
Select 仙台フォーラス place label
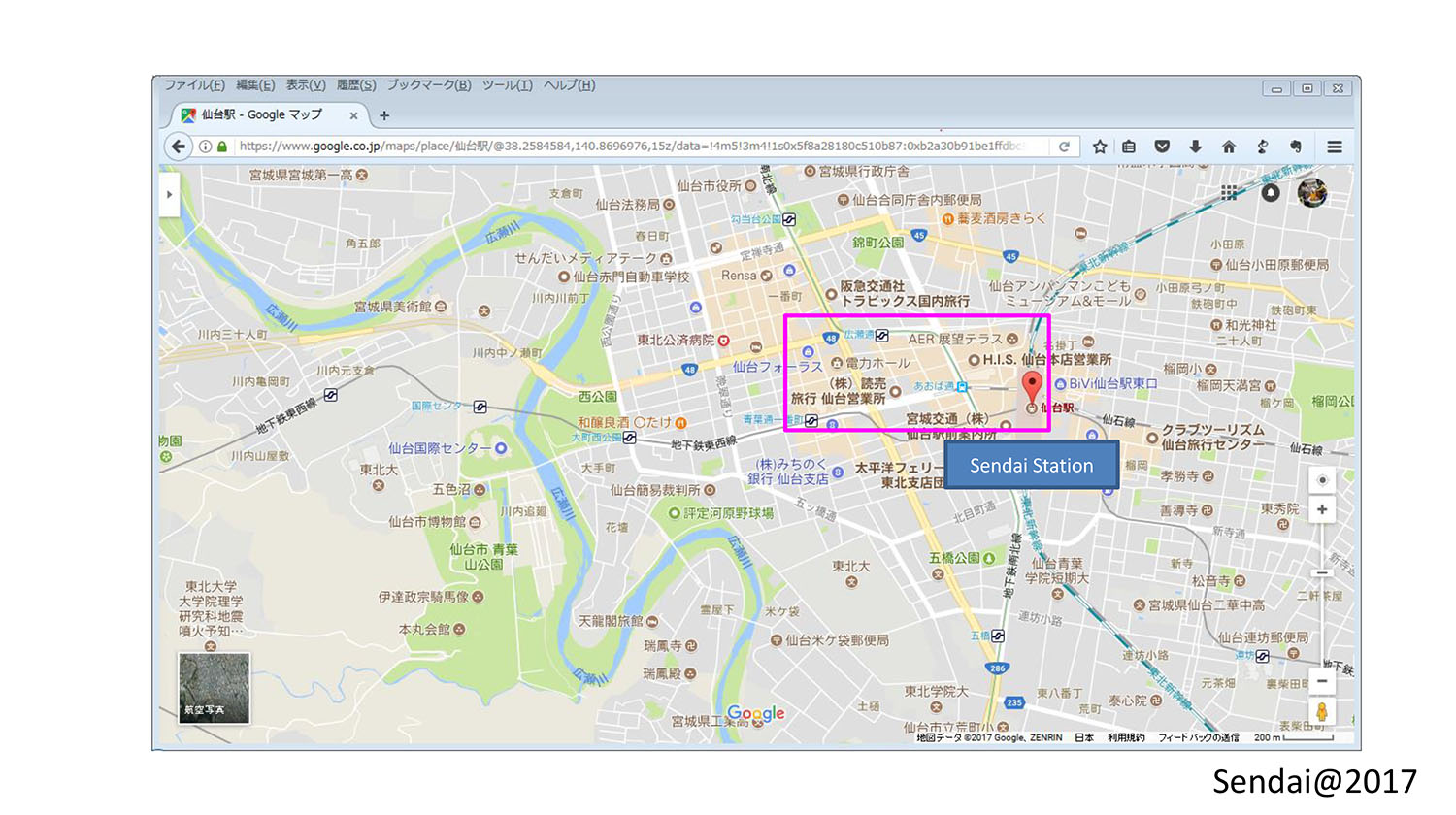pyautogui.click(x=778, y=367)
